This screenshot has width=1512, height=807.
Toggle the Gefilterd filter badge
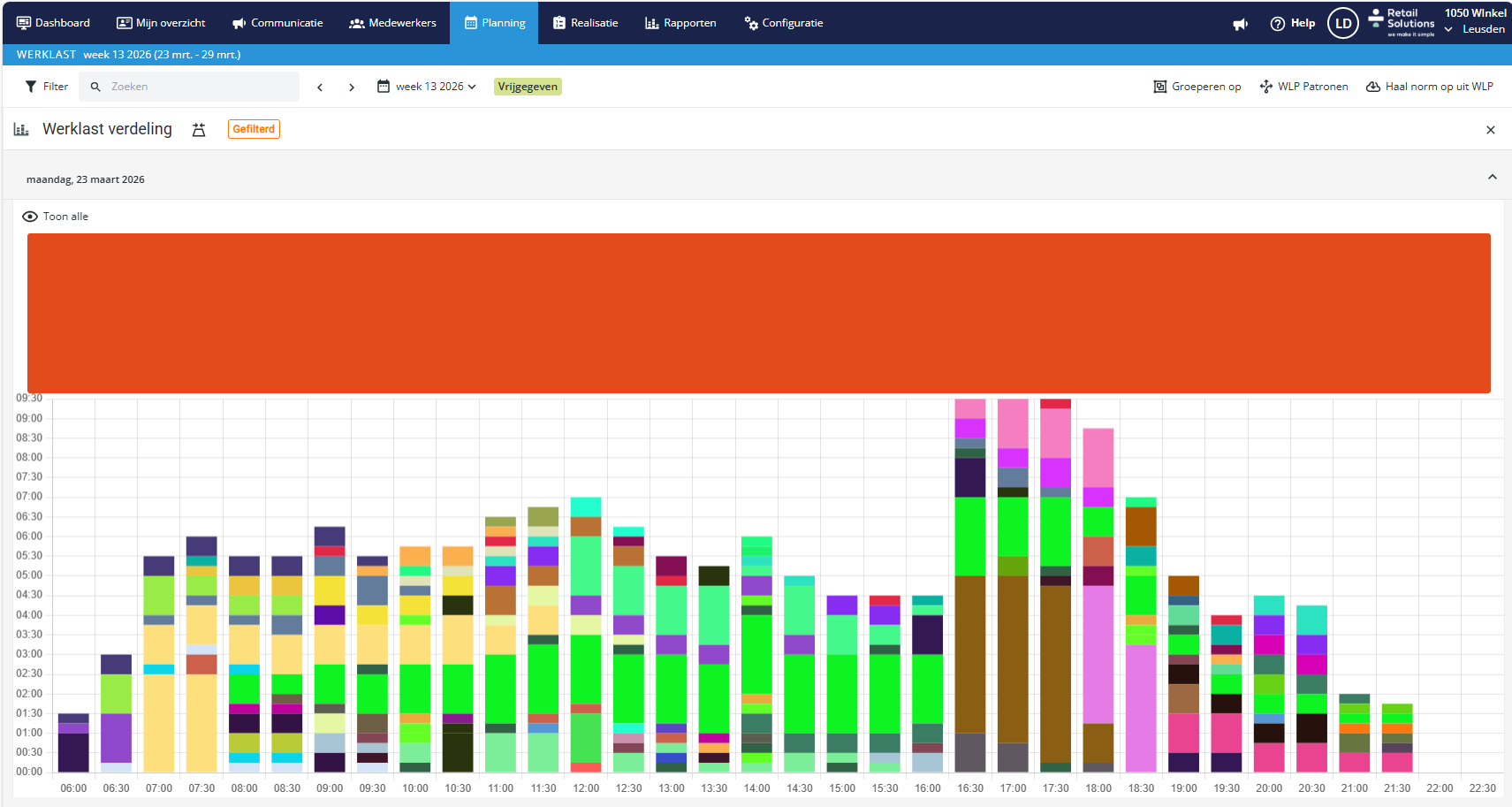254,129
